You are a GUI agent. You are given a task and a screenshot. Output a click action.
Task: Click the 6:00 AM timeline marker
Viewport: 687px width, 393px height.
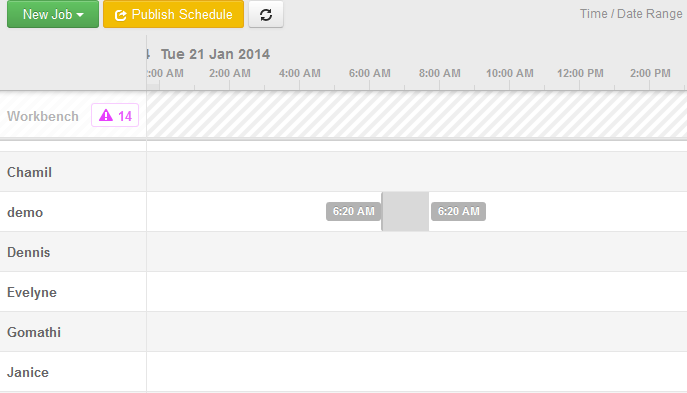coord(370,73)
